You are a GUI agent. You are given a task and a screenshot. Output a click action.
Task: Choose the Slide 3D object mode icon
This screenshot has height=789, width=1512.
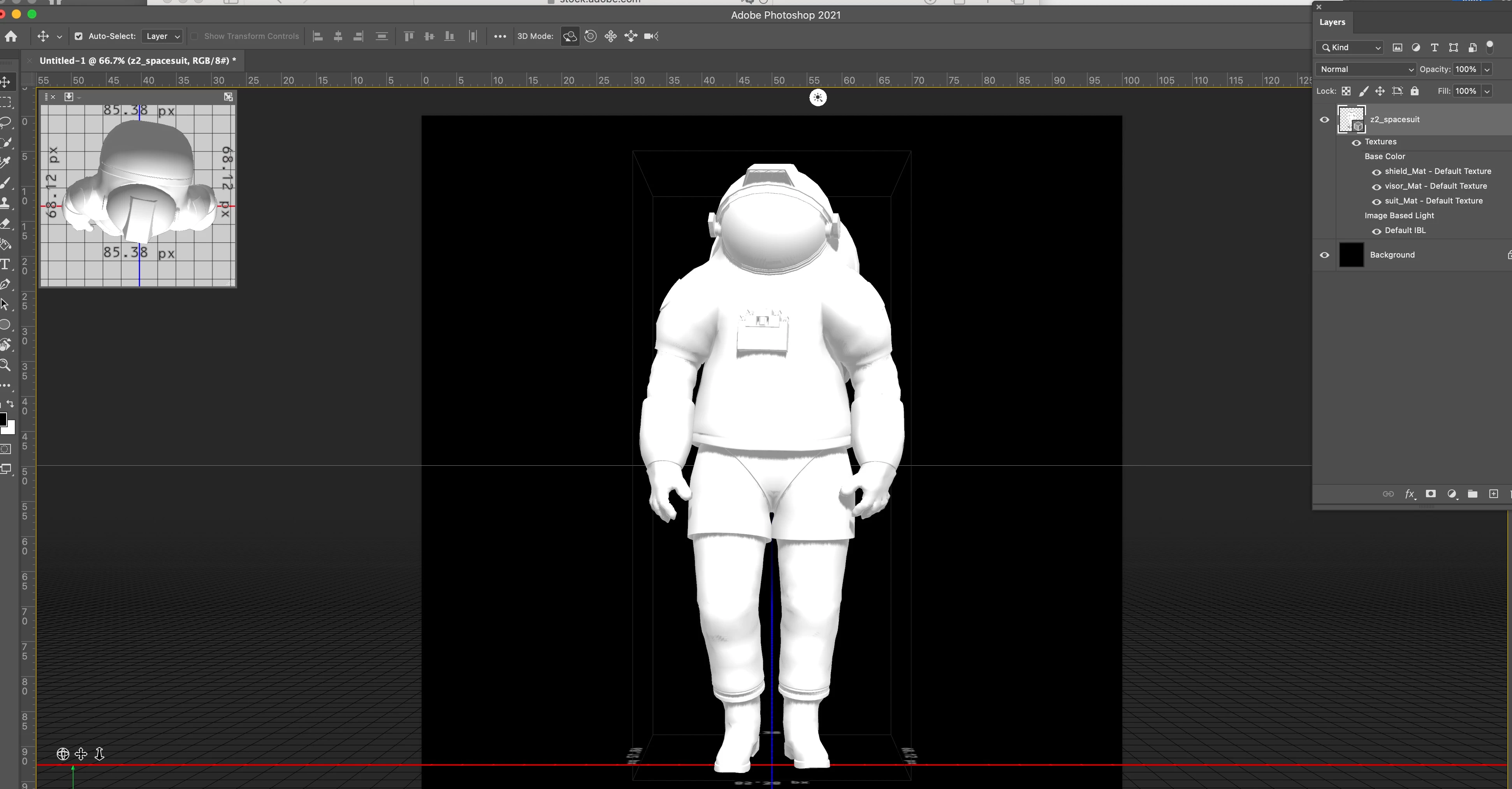(631, 36)
